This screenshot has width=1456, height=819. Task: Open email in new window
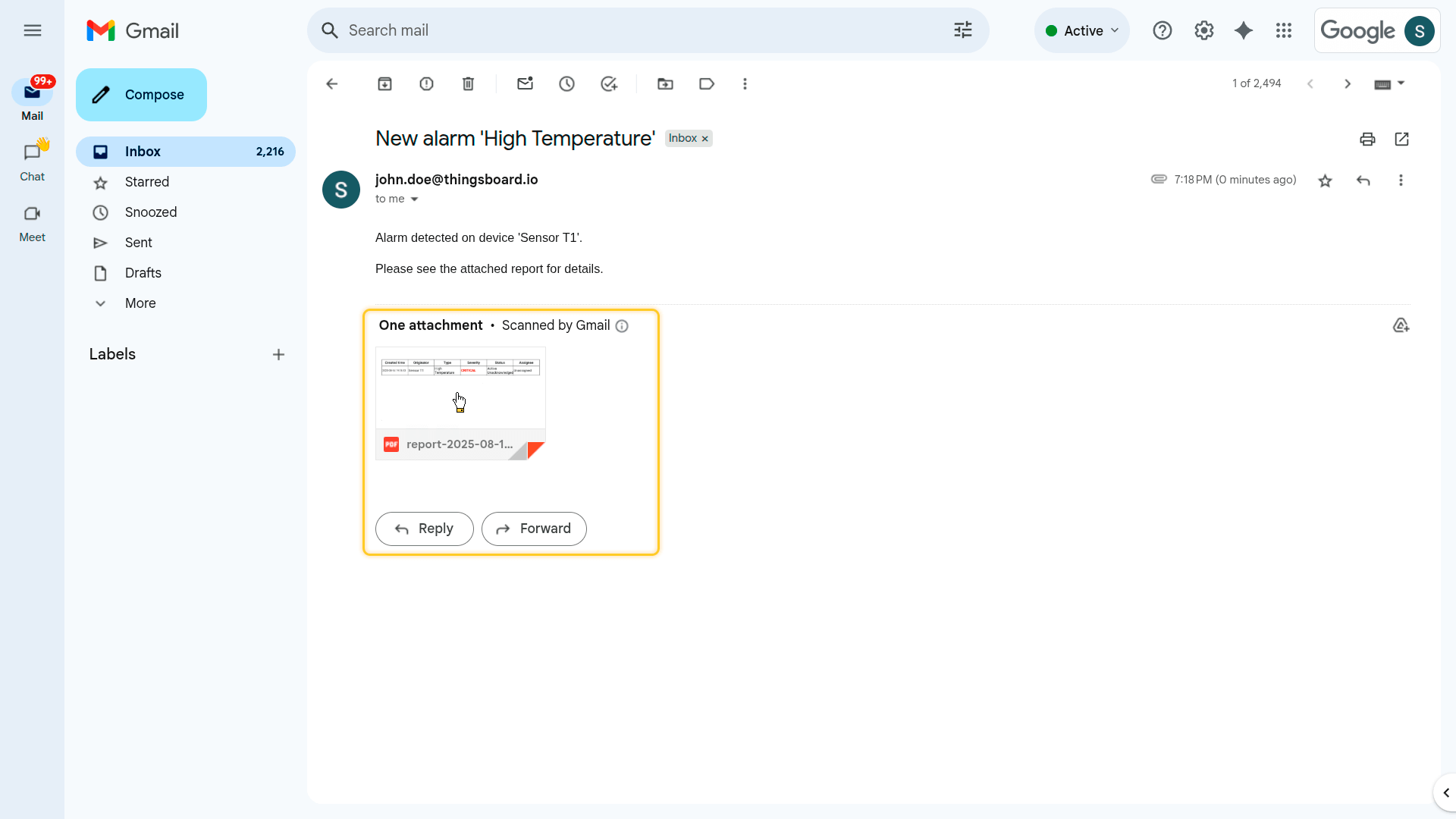(x=1401, y=140)
